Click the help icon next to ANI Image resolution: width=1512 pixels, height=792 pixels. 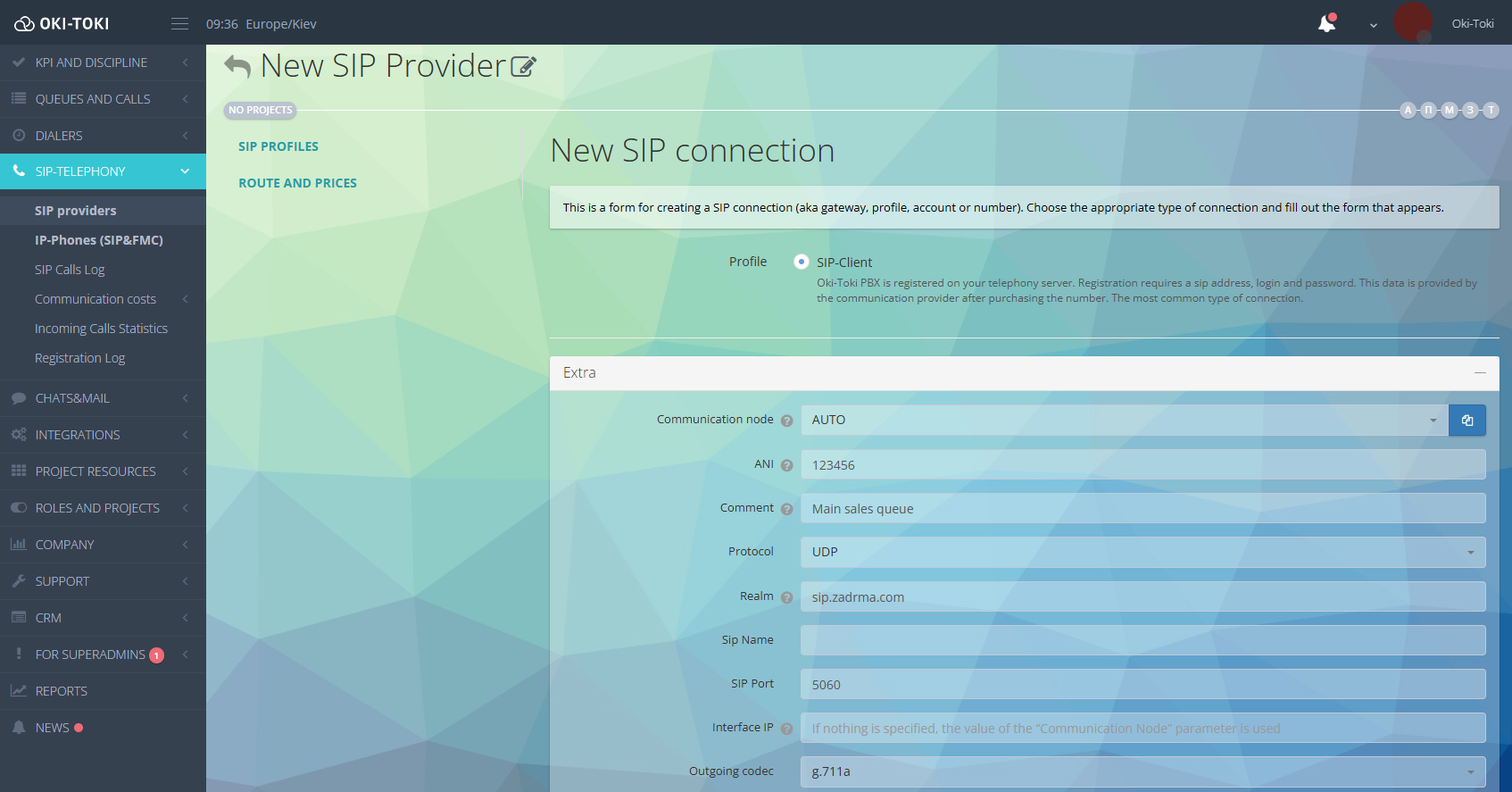coord(786,465)
